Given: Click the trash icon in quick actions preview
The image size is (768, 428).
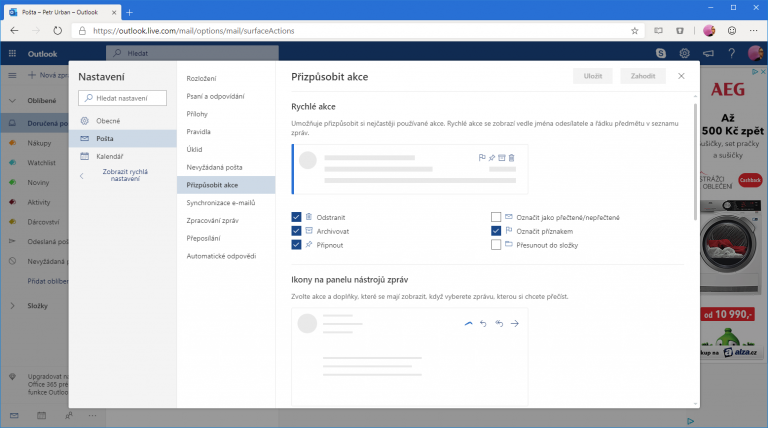Looking at the screenshot, I should [511, 158].
